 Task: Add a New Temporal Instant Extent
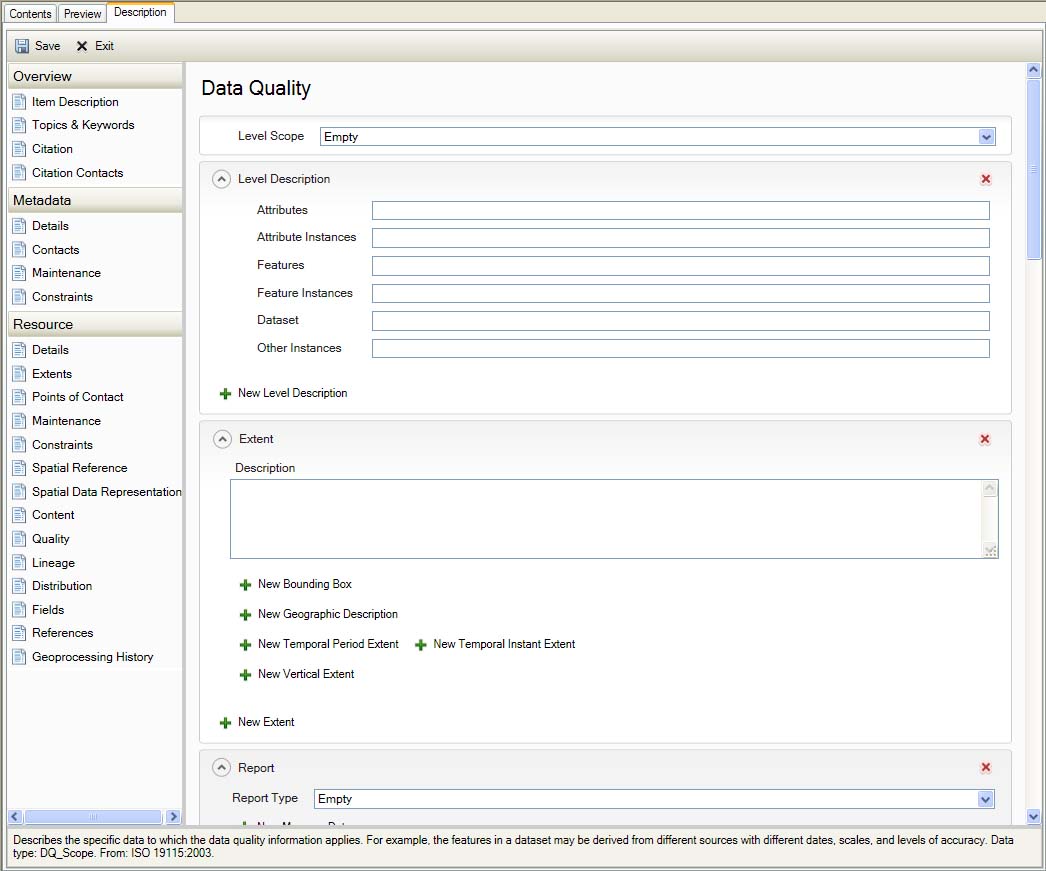[x=503, y=645]
